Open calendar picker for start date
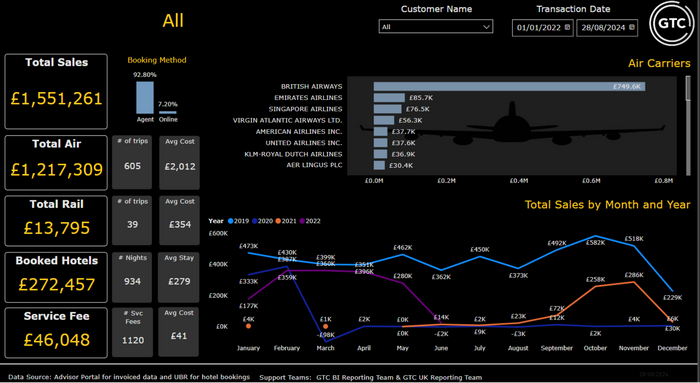Image resolution: width=700 pixels, height=383 pixels. coord(567,27)
